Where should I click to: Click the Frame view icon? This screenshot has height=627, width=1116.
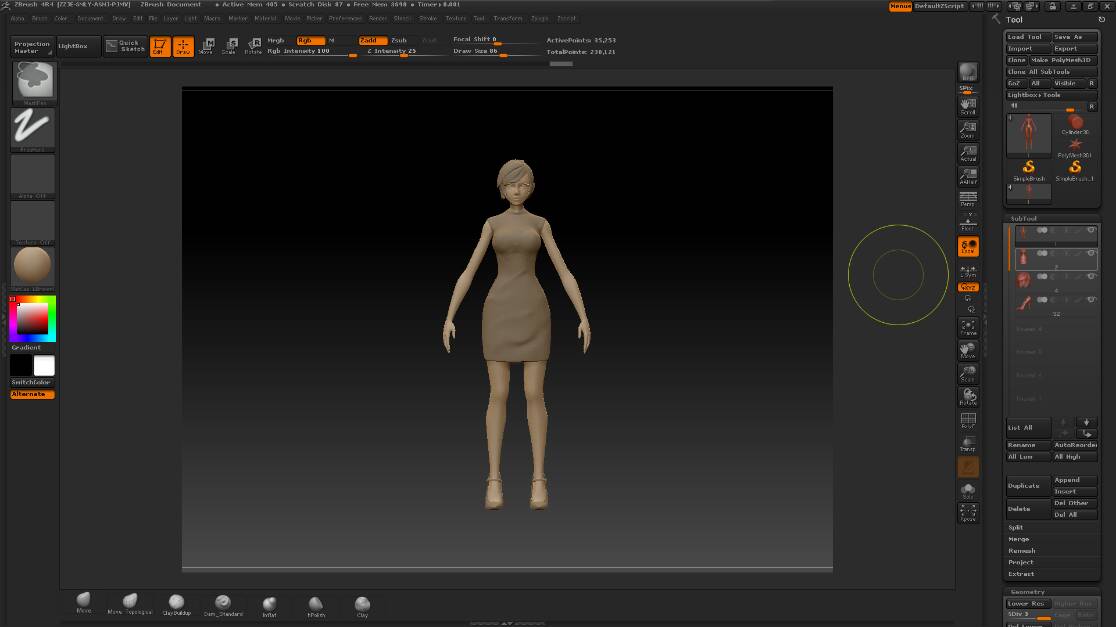coord(968,327)
